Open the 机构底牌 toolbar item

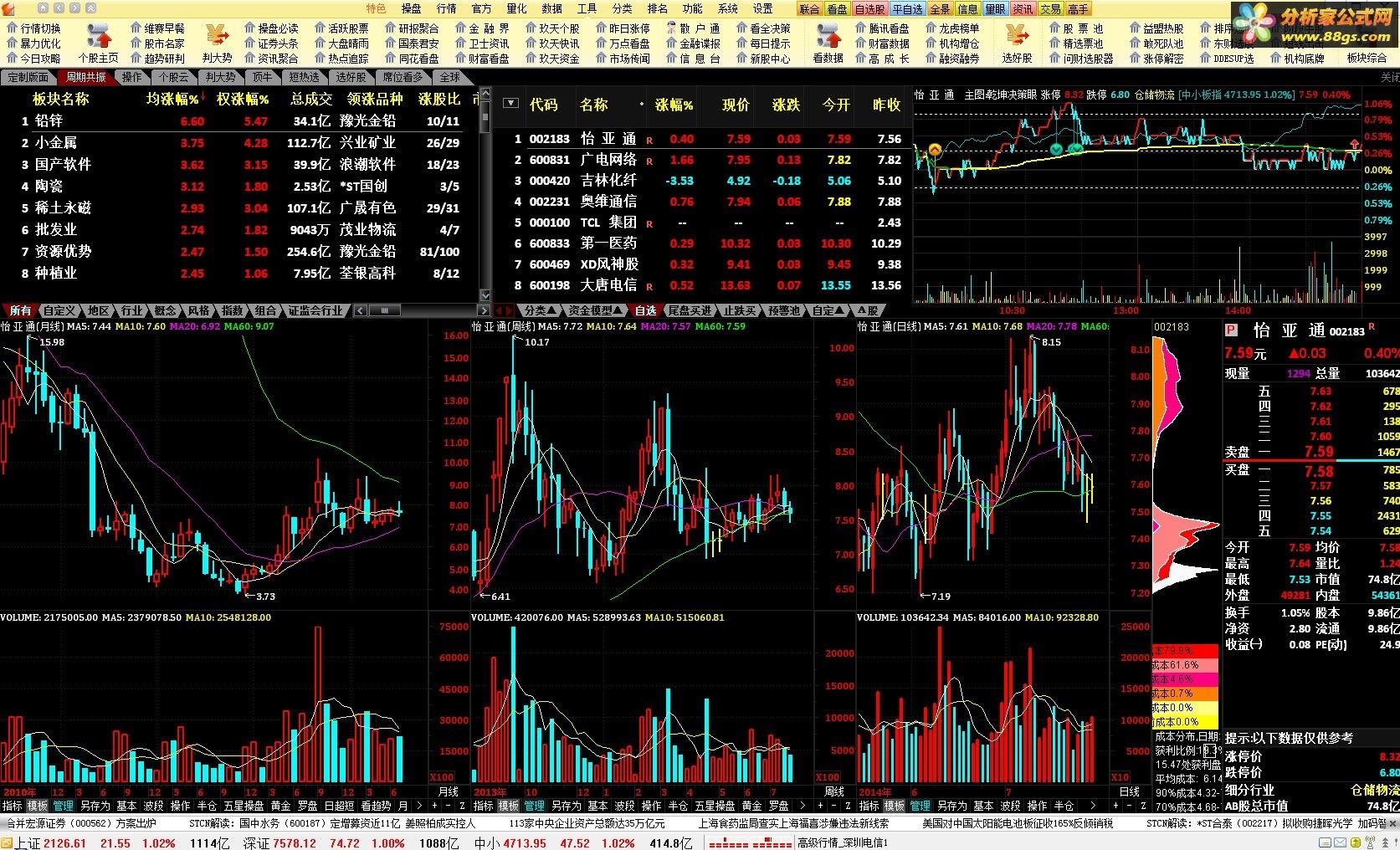coord(1297,59)
